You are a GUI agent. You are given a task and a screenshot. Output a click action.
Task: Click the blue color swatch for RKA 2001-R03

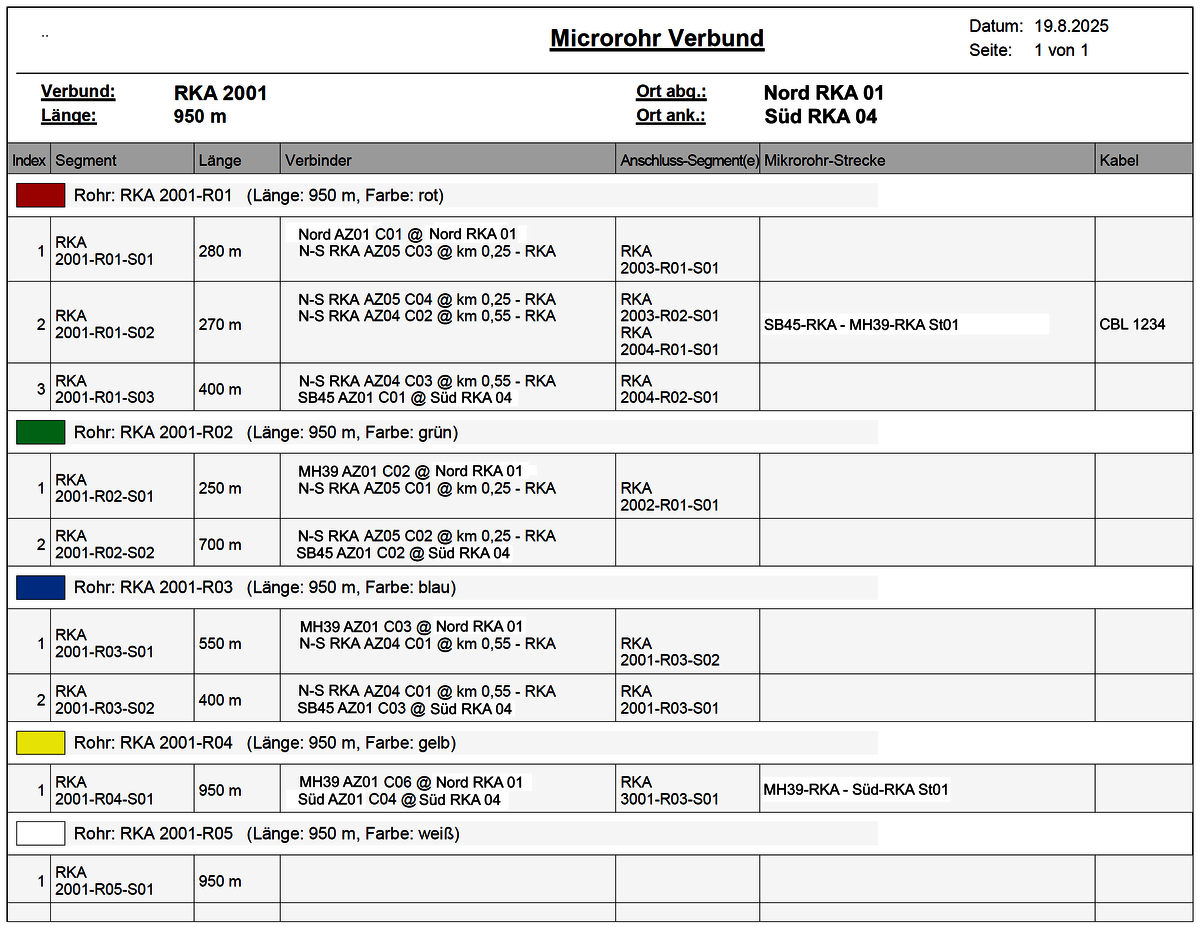click(40, 588)
